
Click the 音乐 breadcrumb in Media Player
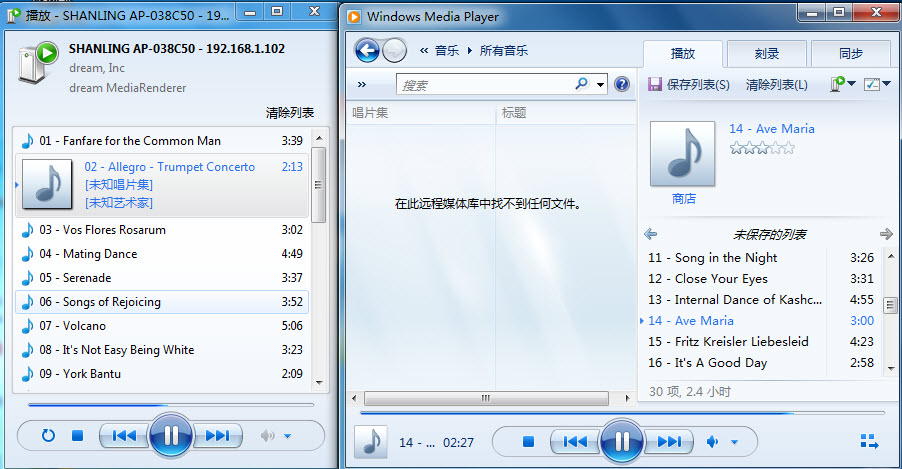(x=447, y=51)
